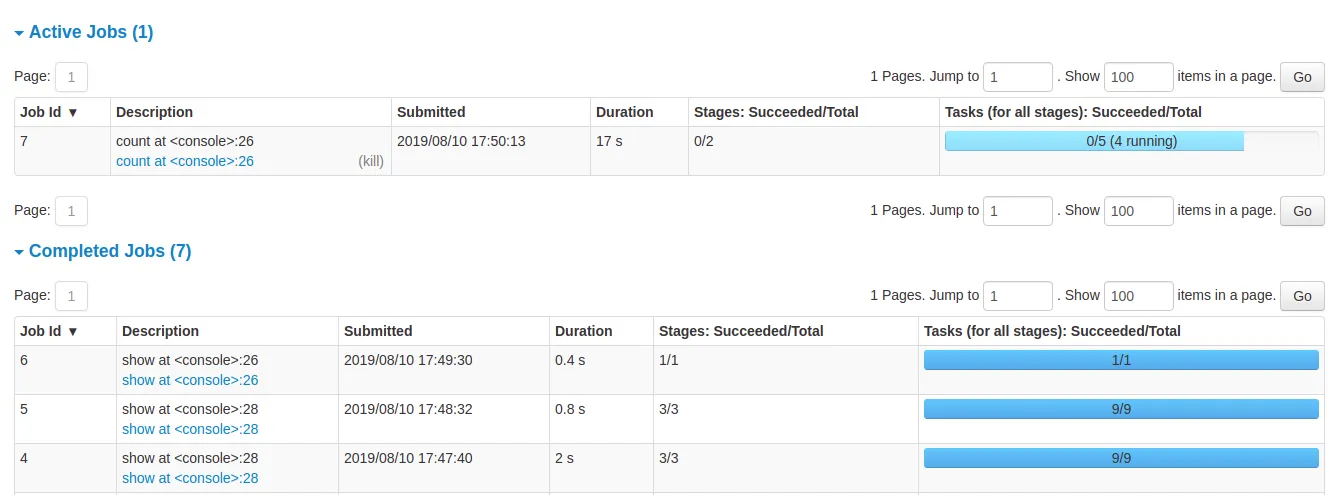This screenshot has width=1328, height=496.
Task: Click the 0/5 (4 running) progress bar
Action: (1132, 141)
